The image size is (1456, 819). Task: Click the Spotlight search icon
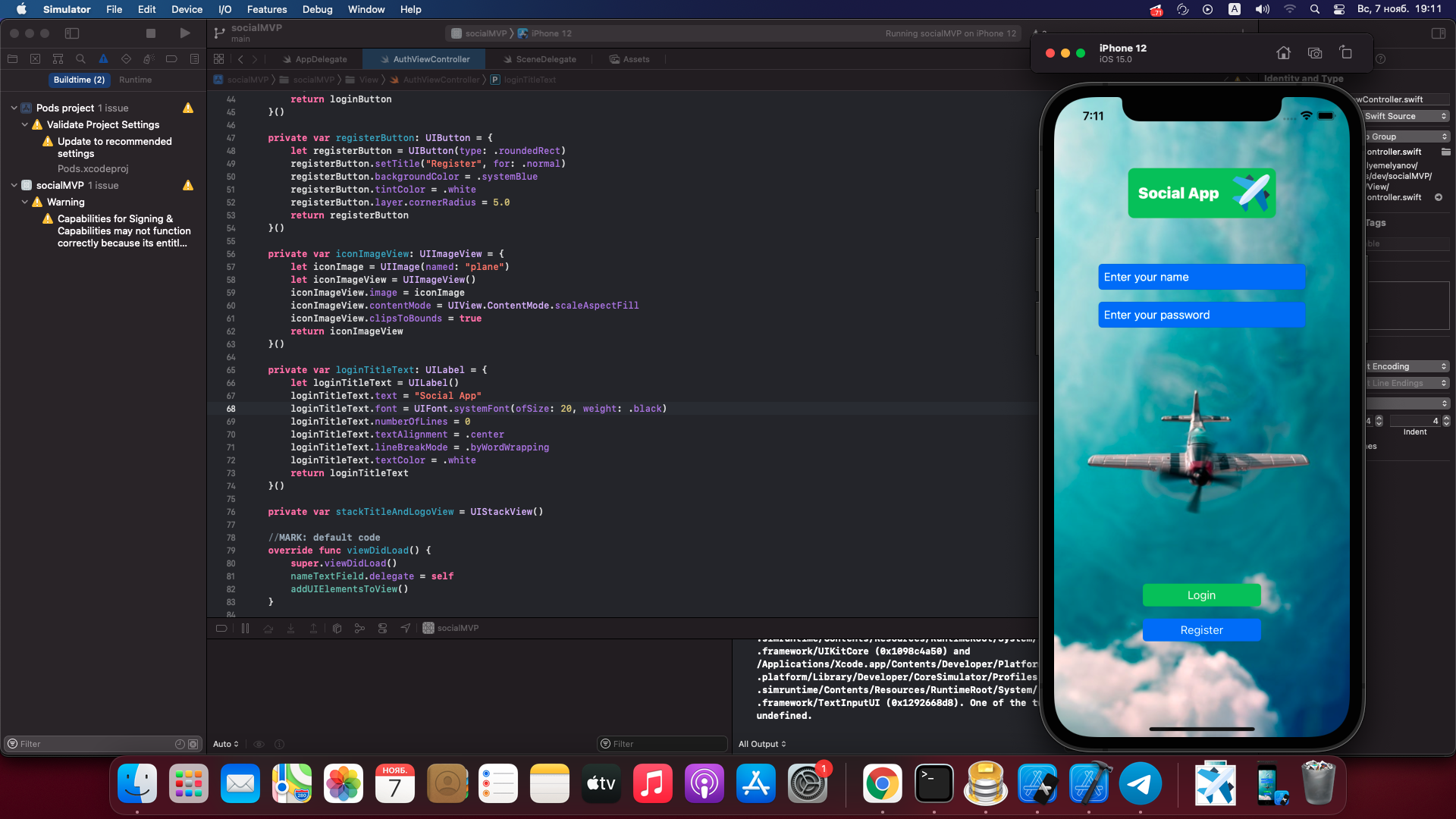click(1314, 9)
